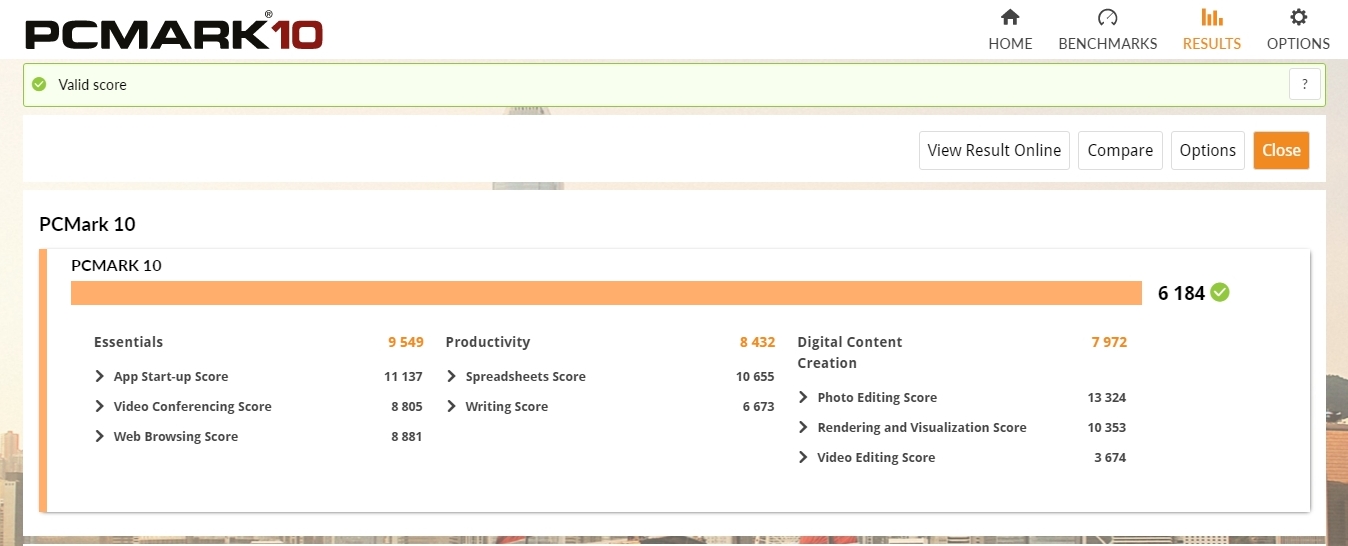Click the Essentials heading
This screenshot has width=1348, height=546.
(128, 342)
